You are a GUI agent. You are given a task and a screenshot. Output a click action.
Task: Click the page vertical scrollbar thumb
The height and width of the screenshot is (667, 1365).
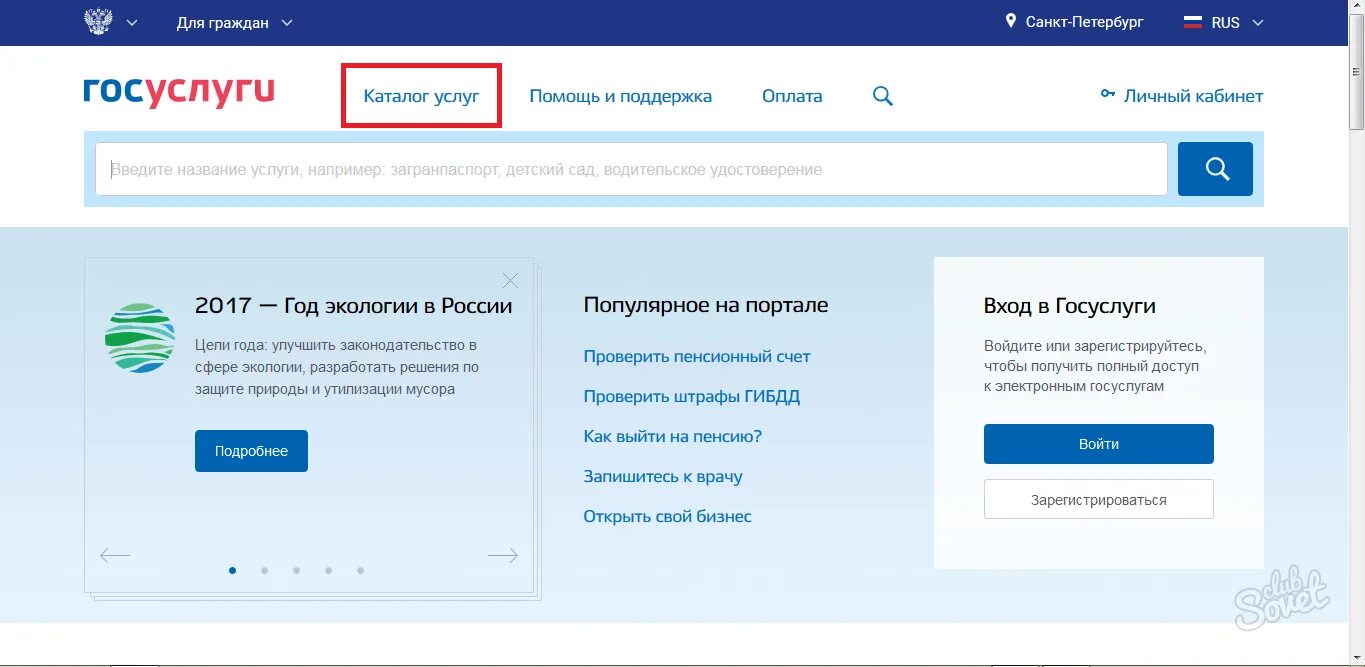click(1356, 74)
